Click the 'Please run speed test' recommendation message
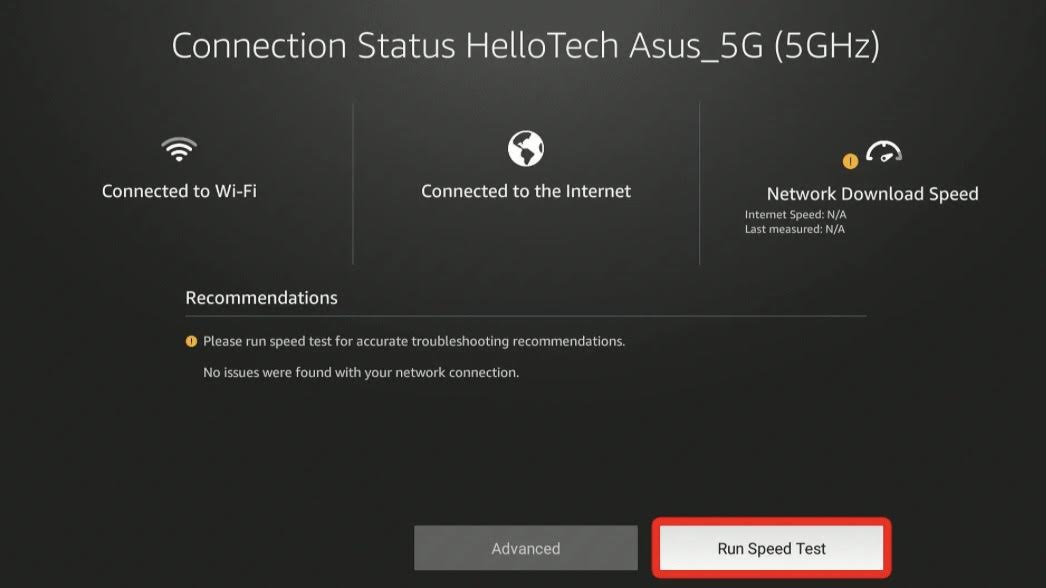The width and height of the screenshot is (1046, 588). click(x=414, y=341)
